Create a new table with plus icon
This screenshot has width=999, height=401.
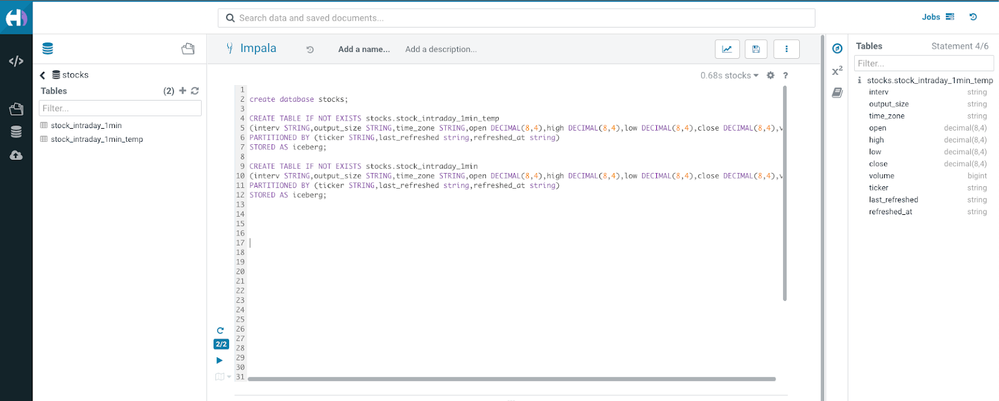click(183, 91)
